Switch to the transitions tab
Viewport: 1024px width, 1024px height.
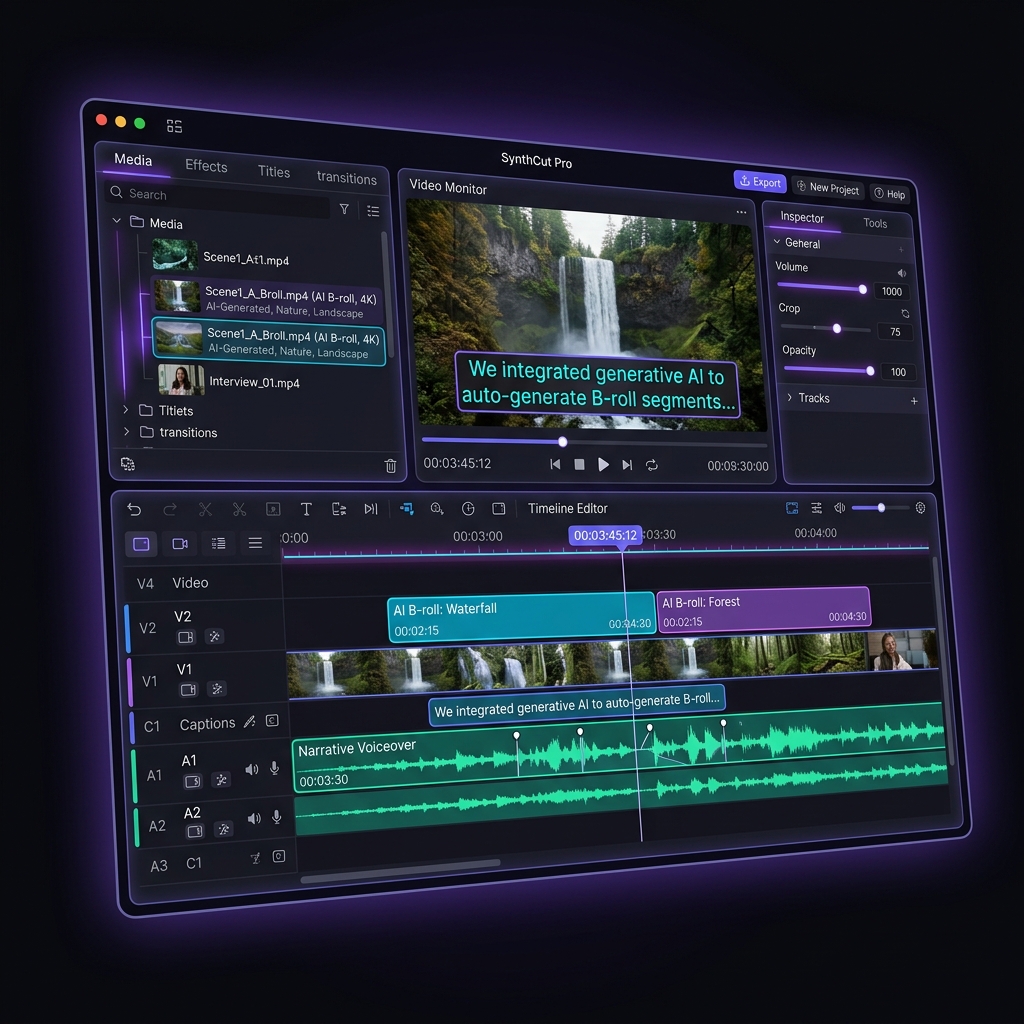[347, 178]
